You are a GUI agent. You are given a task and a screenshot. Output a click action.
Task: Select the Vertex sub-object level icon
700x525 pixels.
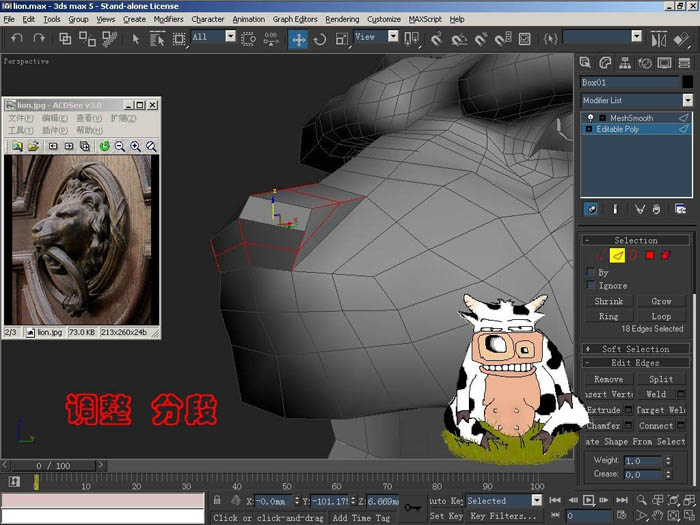tap(600, 255)
